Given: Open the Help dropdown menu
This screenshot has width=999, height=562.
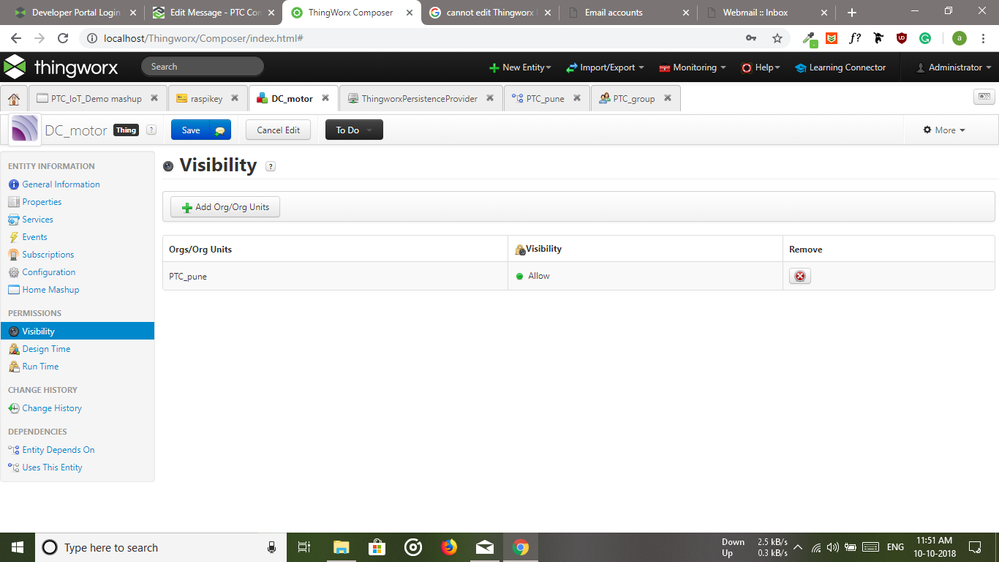Looking at the screenshot, I should pyautogui.click(x=761, y=68).
